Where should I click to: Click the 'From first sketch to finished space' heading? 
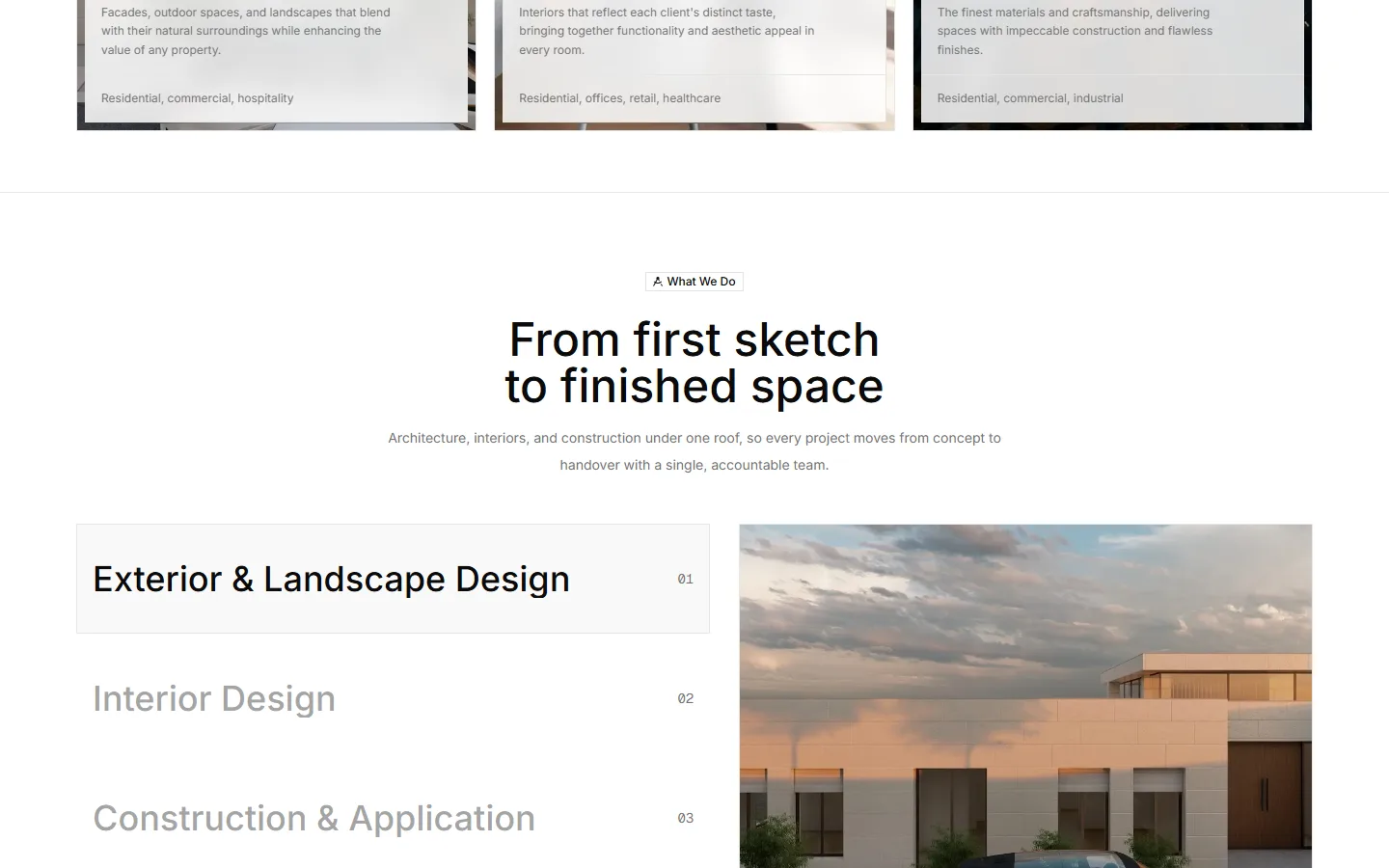[694, 363]
